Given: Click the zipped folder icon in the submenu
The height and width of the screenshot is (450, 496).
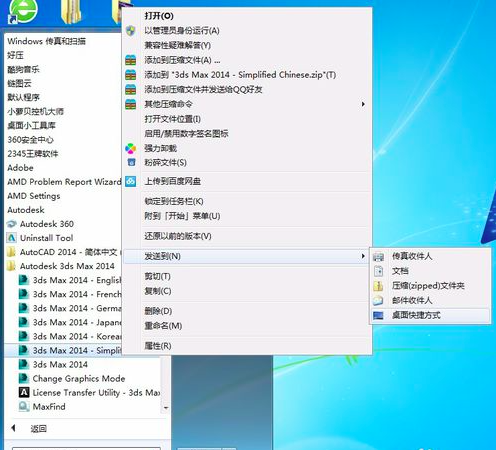Looking at the screenshot, I should [378, 286].
